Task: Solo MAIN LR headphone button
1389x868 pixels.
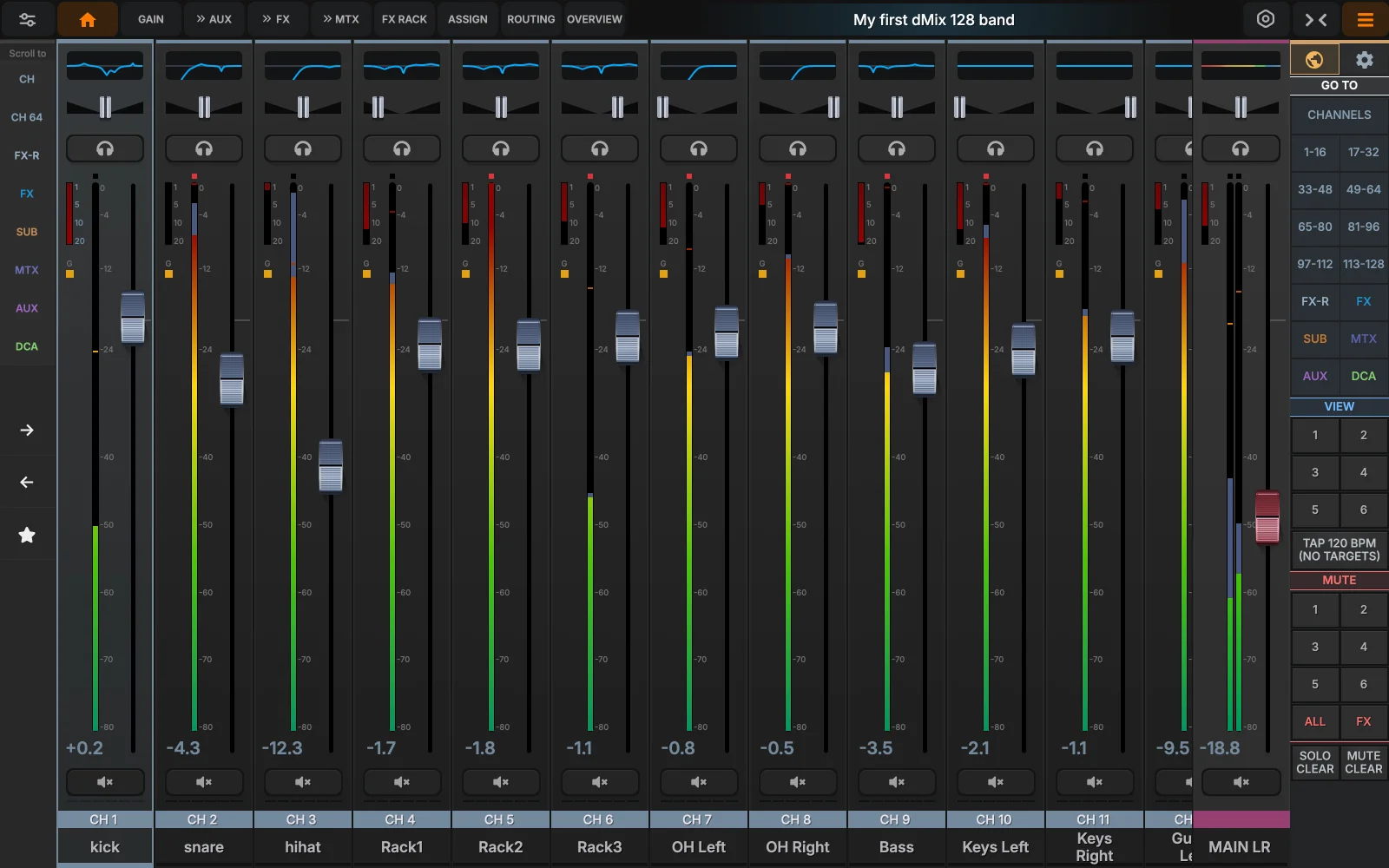Action: (x=1241, y=148)
